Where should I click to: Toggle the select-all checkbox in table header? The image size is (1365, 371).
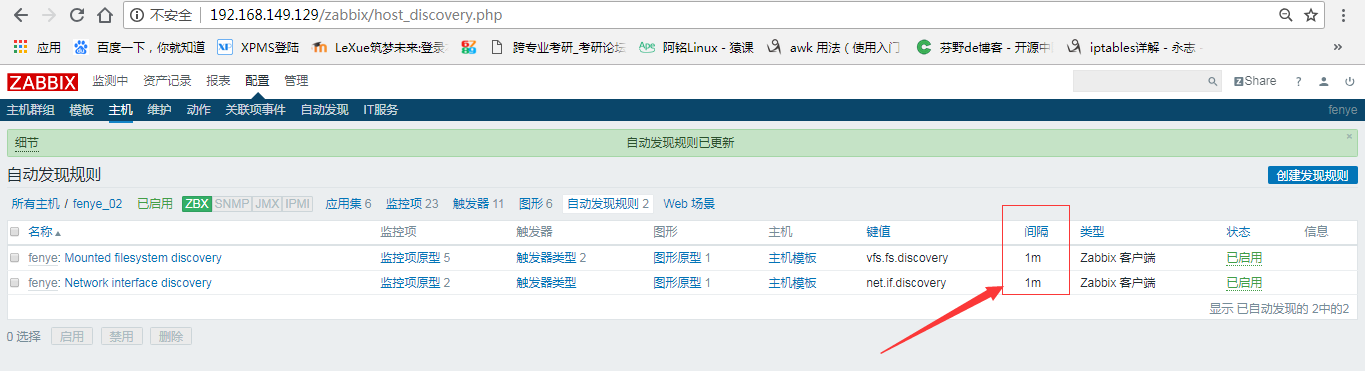coord(14,231)
